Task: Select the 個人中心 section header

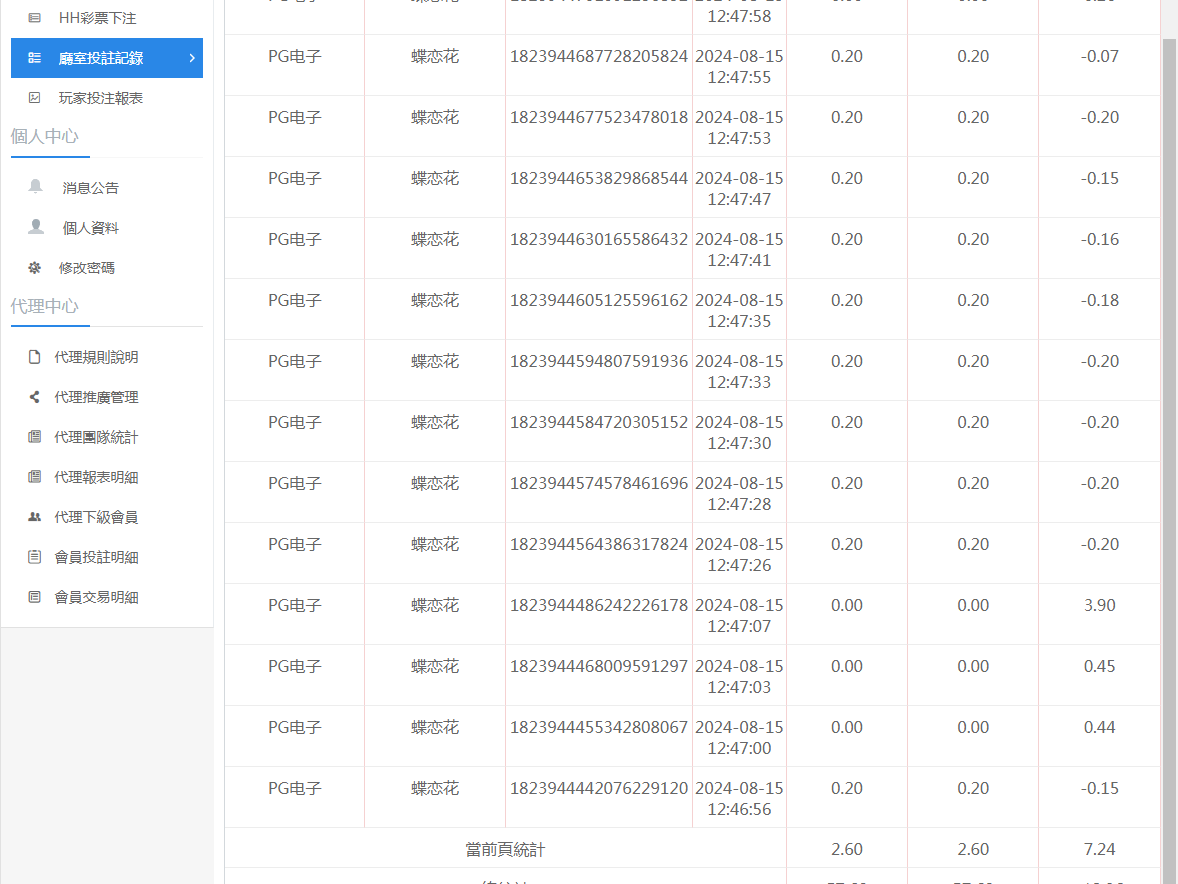Action: click(x=45, y=136)
